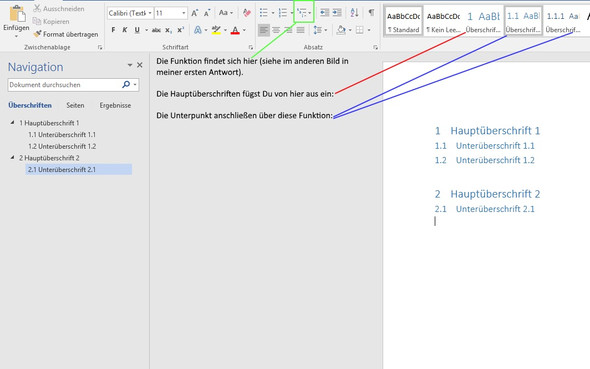Activate the Format übertragen painter
This screenshot has width=590, height=369.
coord(66,34)
